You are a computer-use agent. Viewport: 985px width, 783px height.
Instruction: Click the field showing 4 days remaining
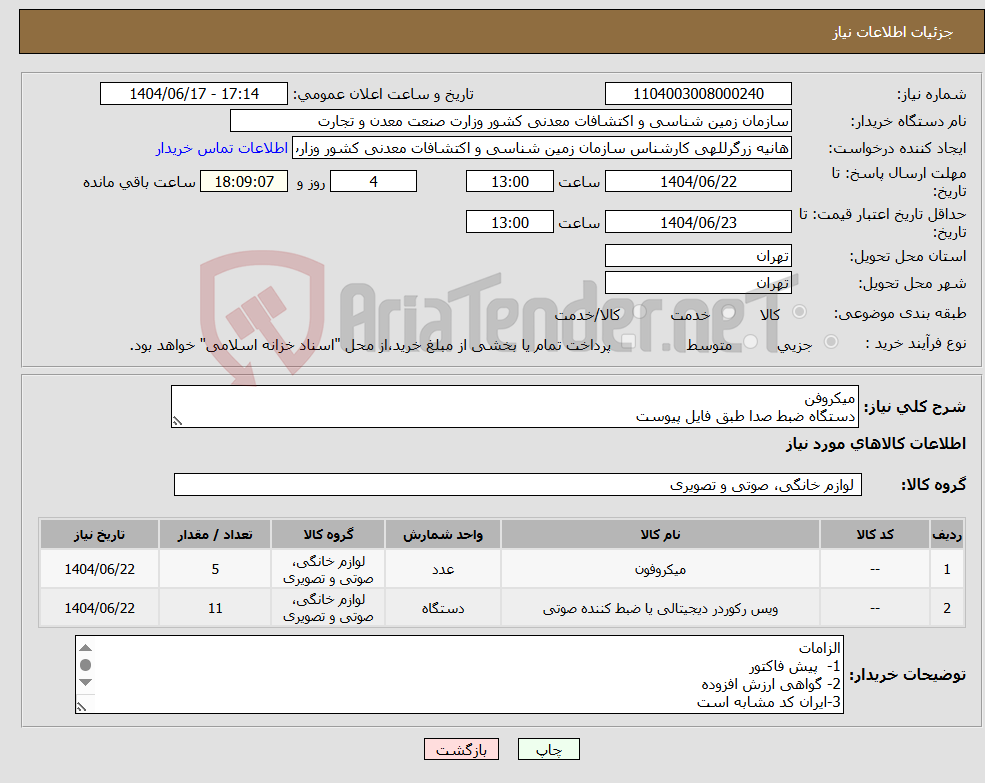pos(373,181)
